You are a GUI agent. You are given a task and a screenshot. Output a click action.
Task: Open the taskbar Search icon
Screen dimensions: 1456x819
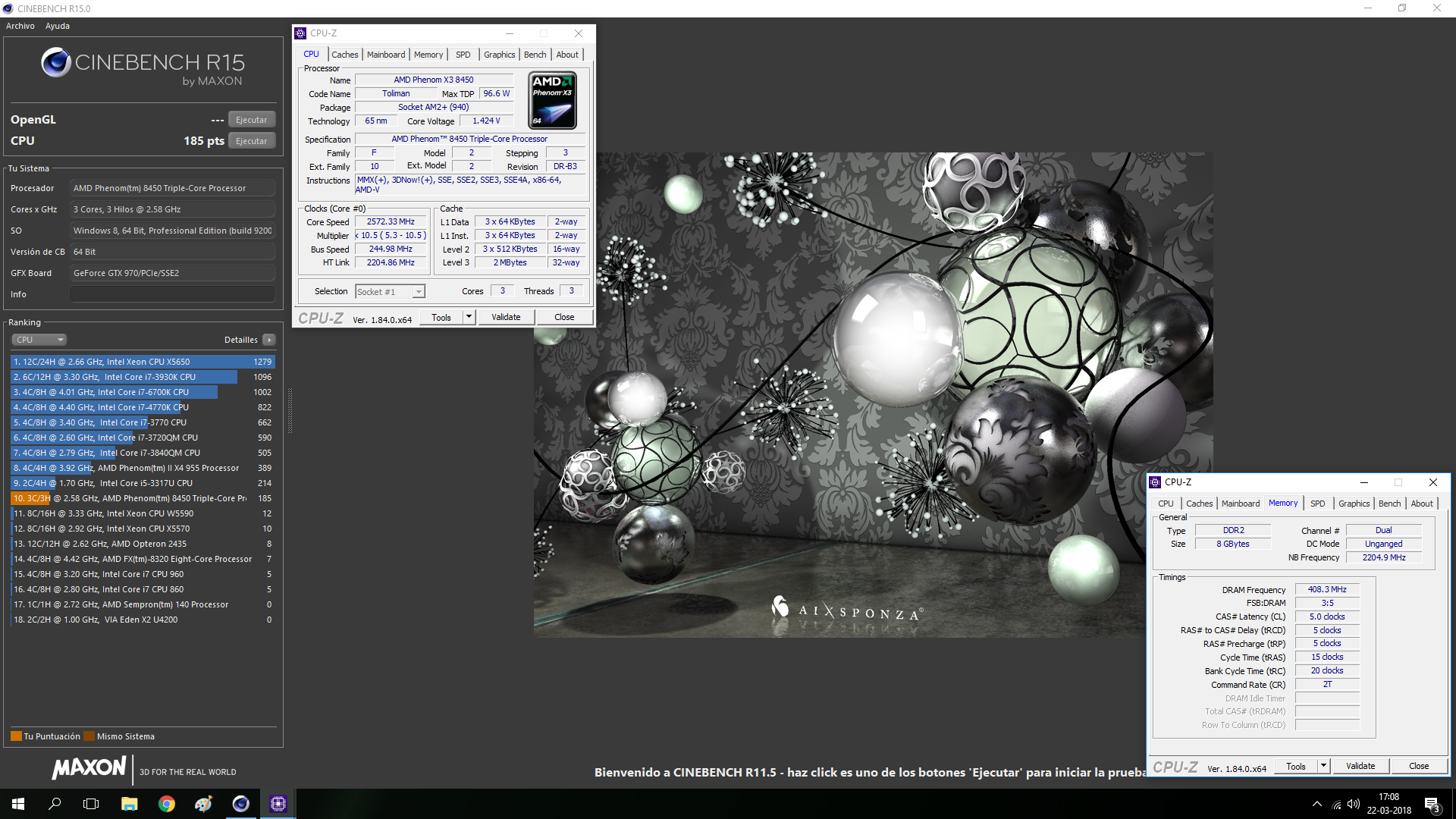pos(55,804)
